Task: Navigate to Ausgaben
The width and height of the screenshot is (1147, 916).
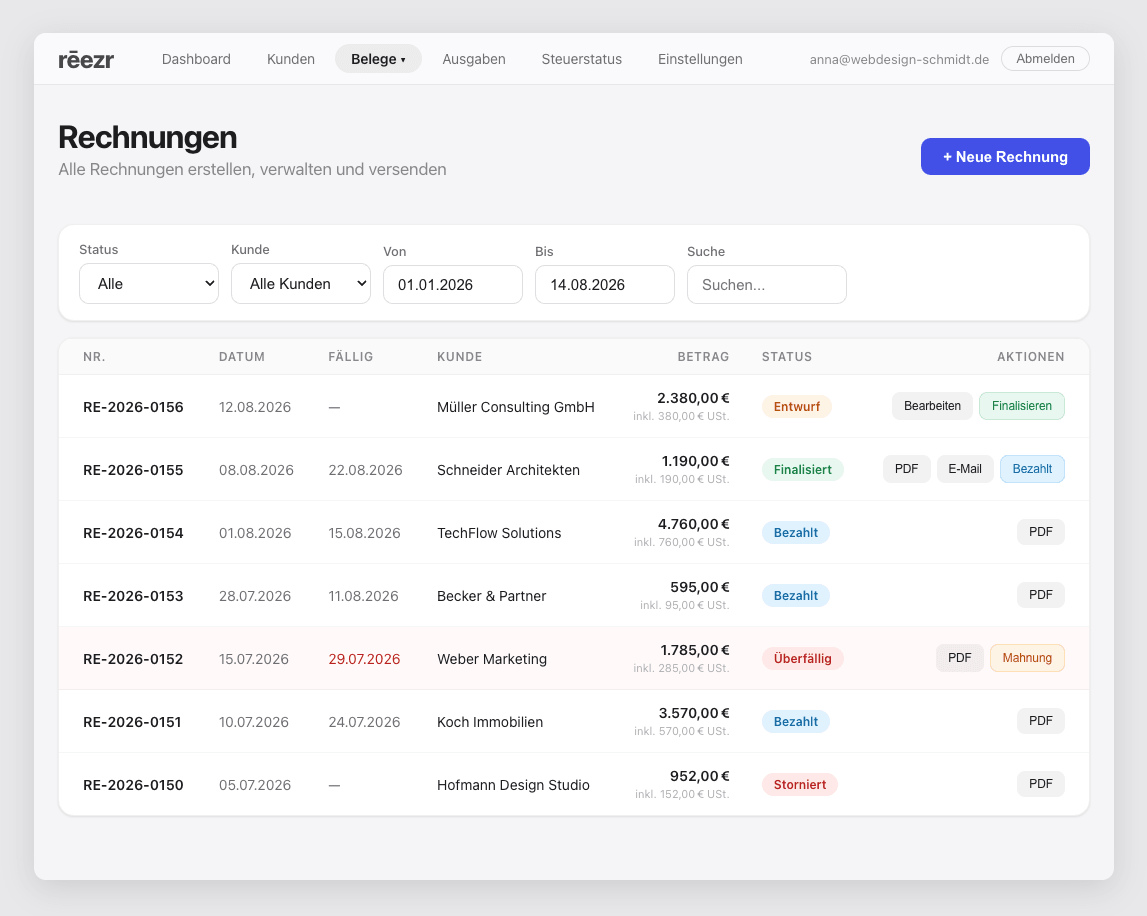Action: click(x=474, y=59)
